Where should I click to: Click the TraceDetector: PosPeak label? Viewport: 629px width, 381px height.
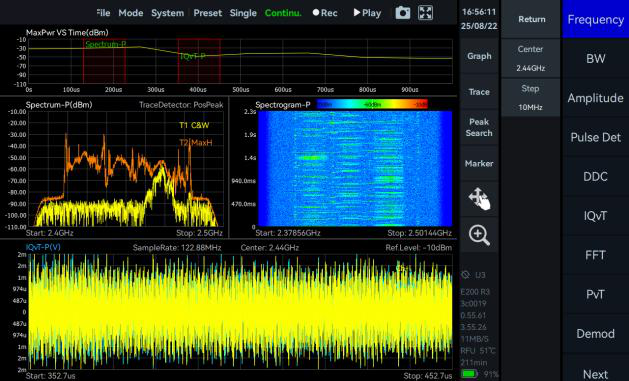point(181,105)
